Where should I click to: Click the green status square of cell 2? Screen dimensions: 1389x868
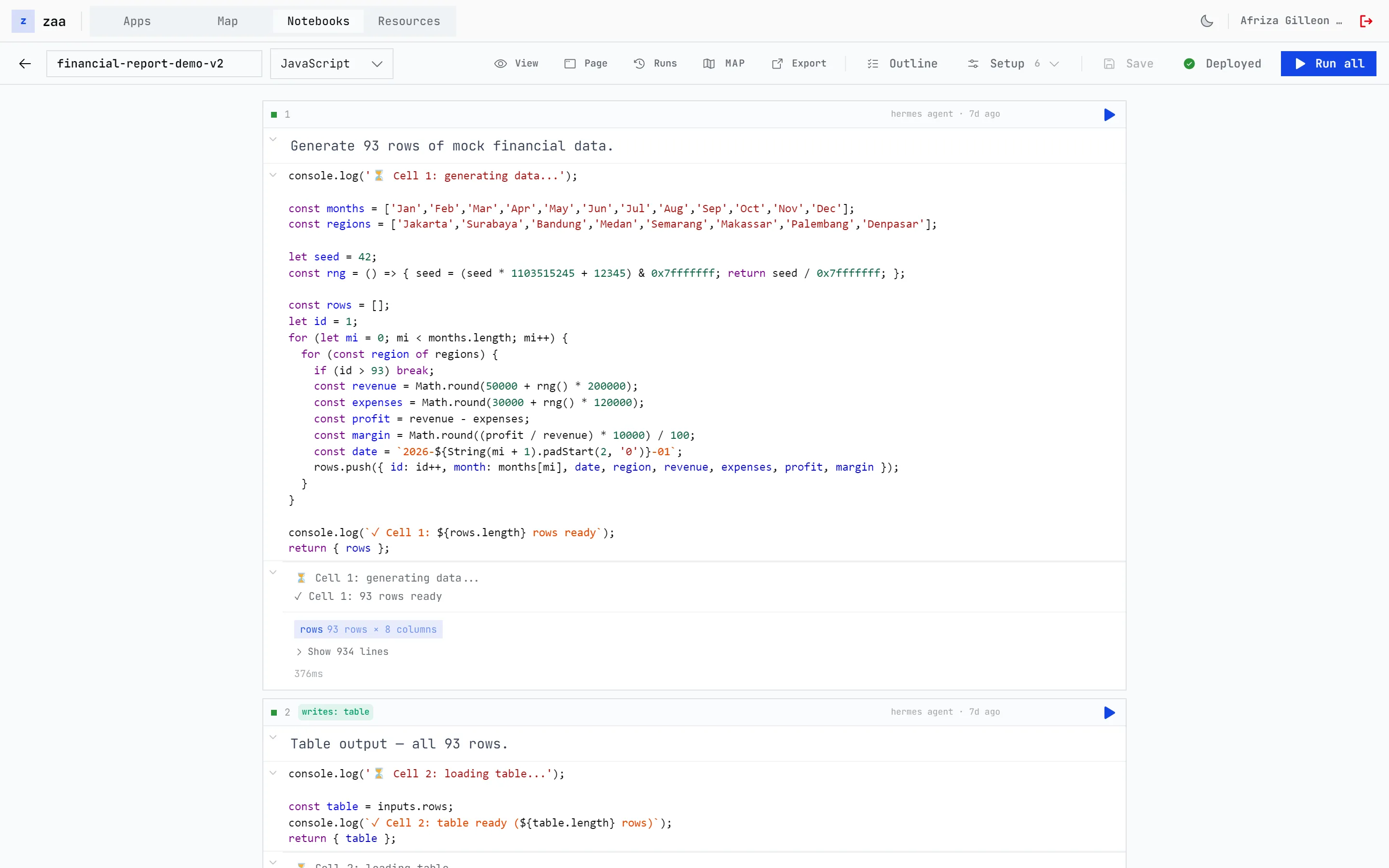click(x=274, y=712)
